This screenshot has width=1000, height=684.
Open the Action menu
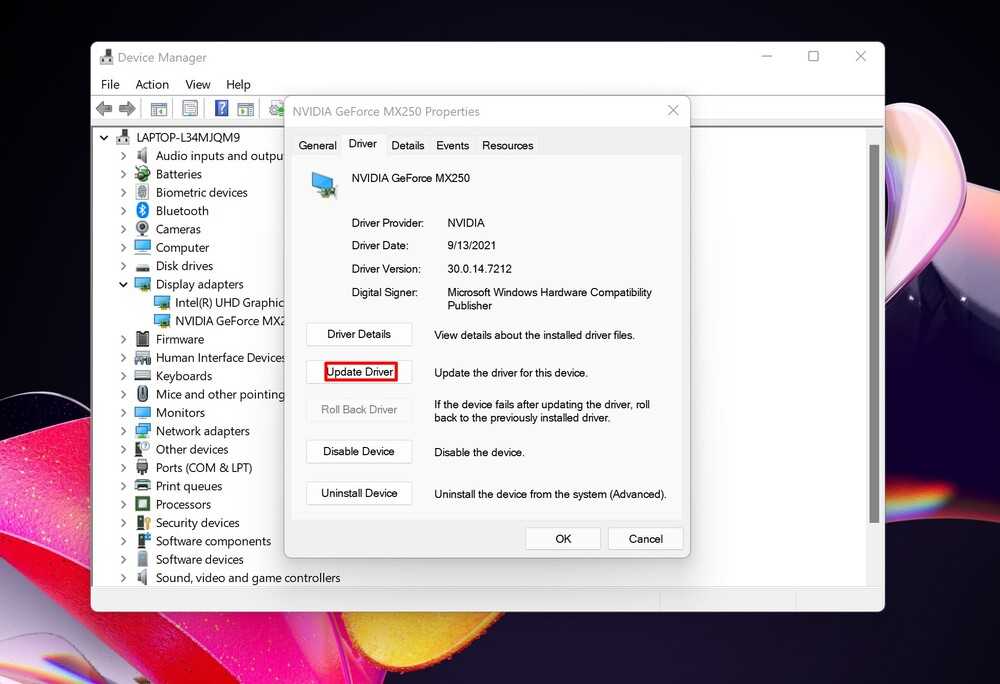[x=152, y=85]
